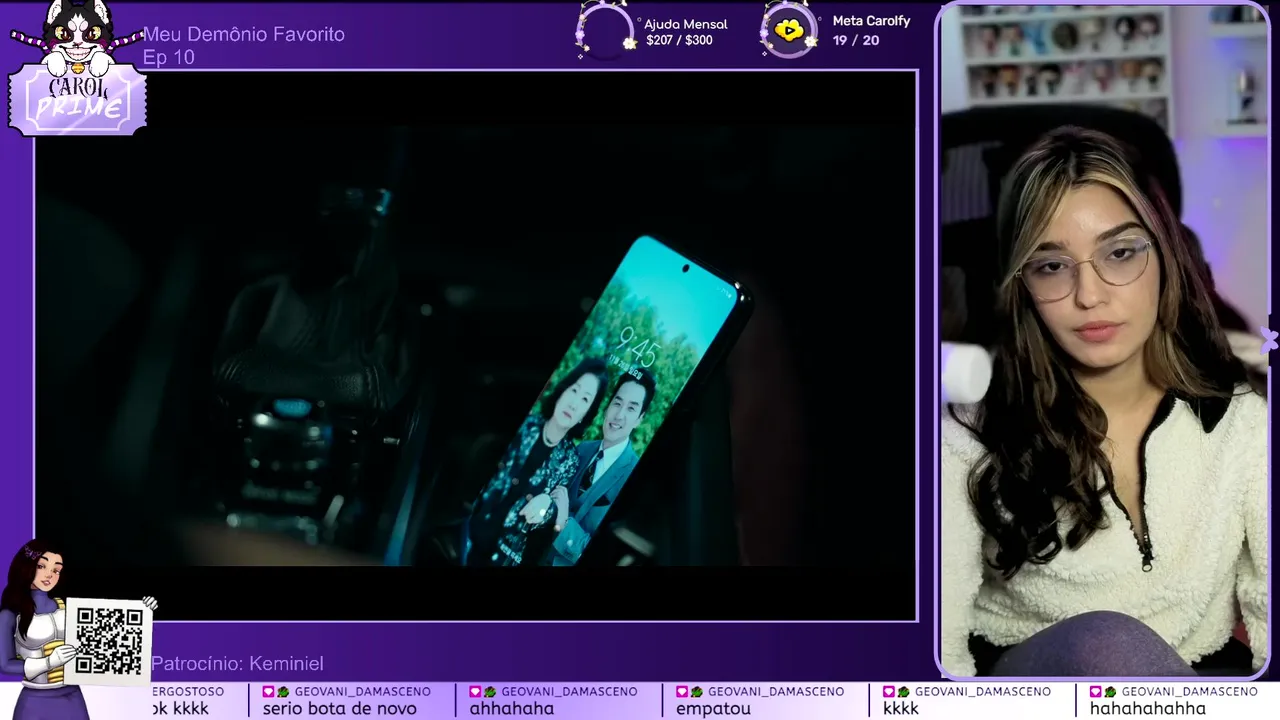Click the chat message 'hahahahahha'

pos(1147,708)
